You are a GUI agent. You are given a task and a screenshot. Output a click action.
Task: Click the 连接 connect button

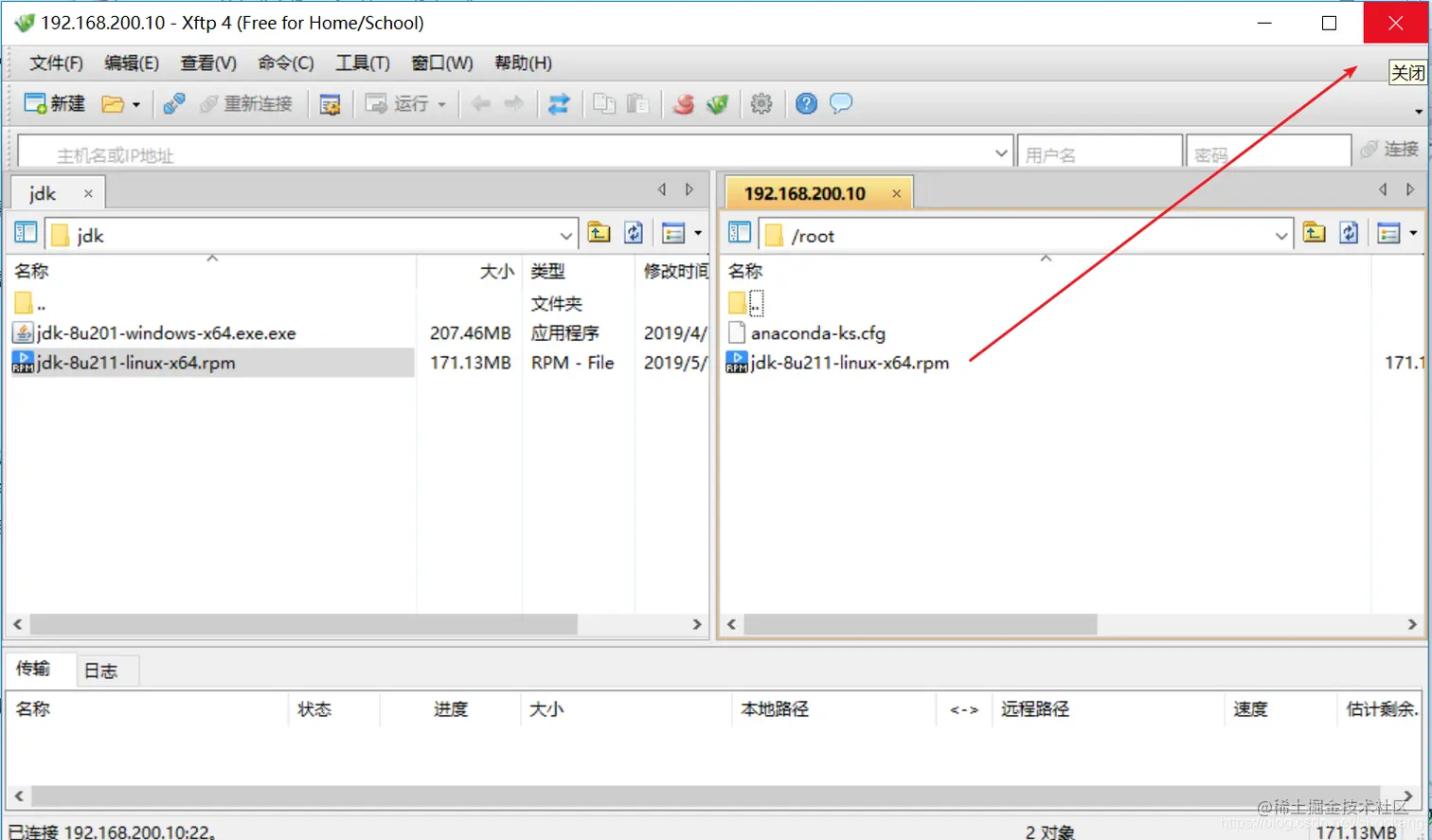pos(1389,150)
